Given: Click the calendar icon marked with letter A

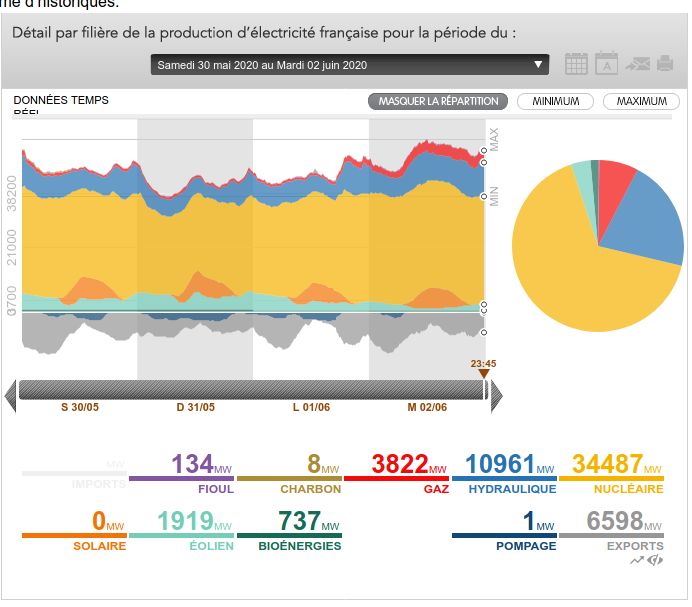Looking at the screenshot, I should (606, 64).
